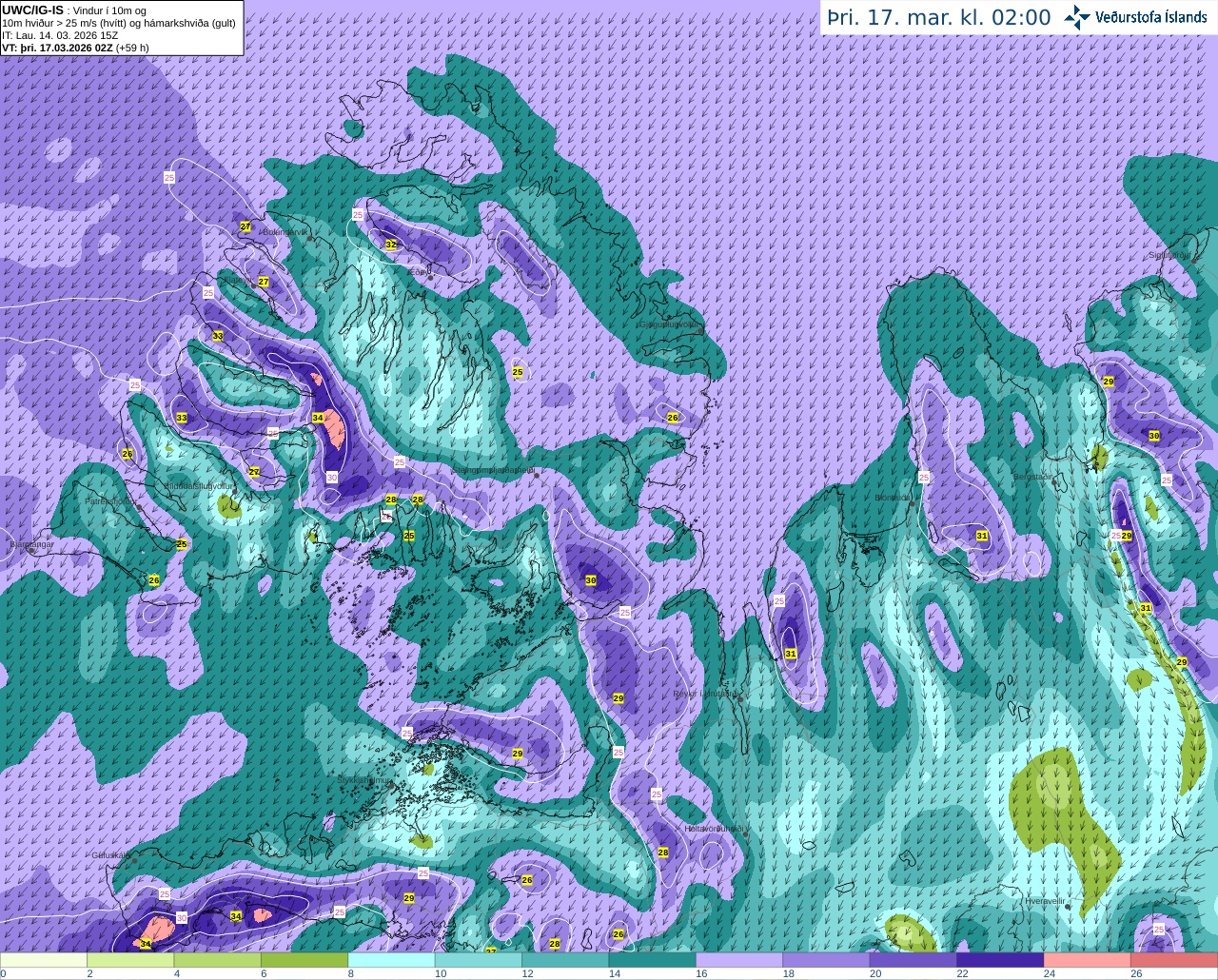Pick the 16–18 m/s lavender legend swatch

point(740,960)
